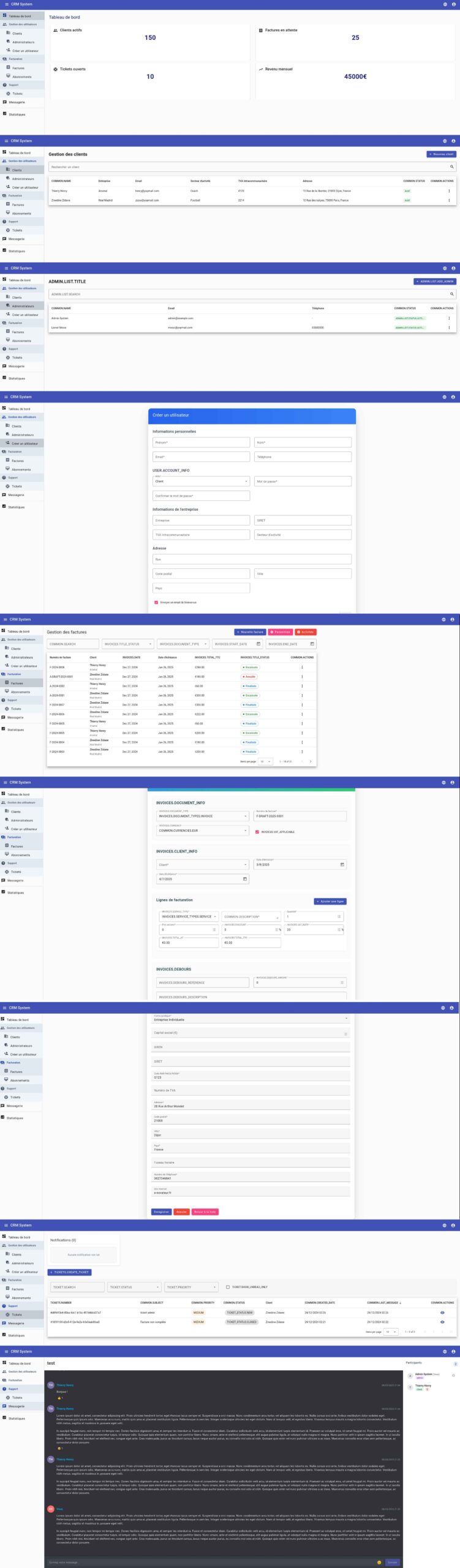This screenshot has width=460, height=1568.
Task: Toggle INVOICES.VAT_APPLICABLE checkbox
Action: coord(257,832)
